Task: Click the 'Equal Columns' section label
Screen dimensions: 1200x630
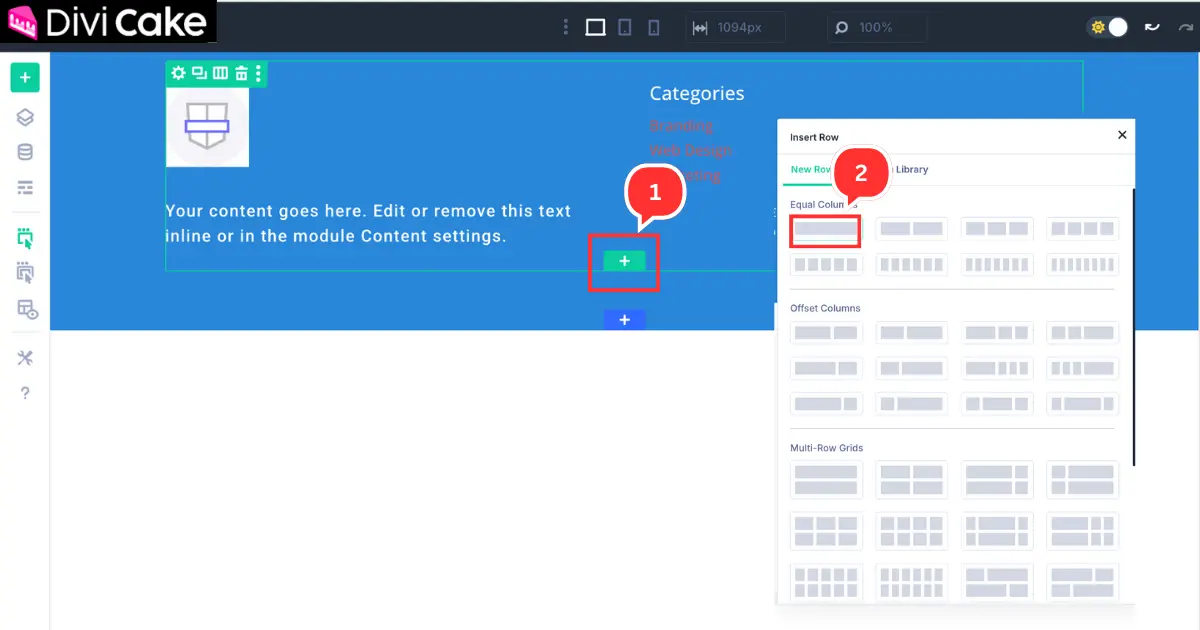Action: [823, 204]
